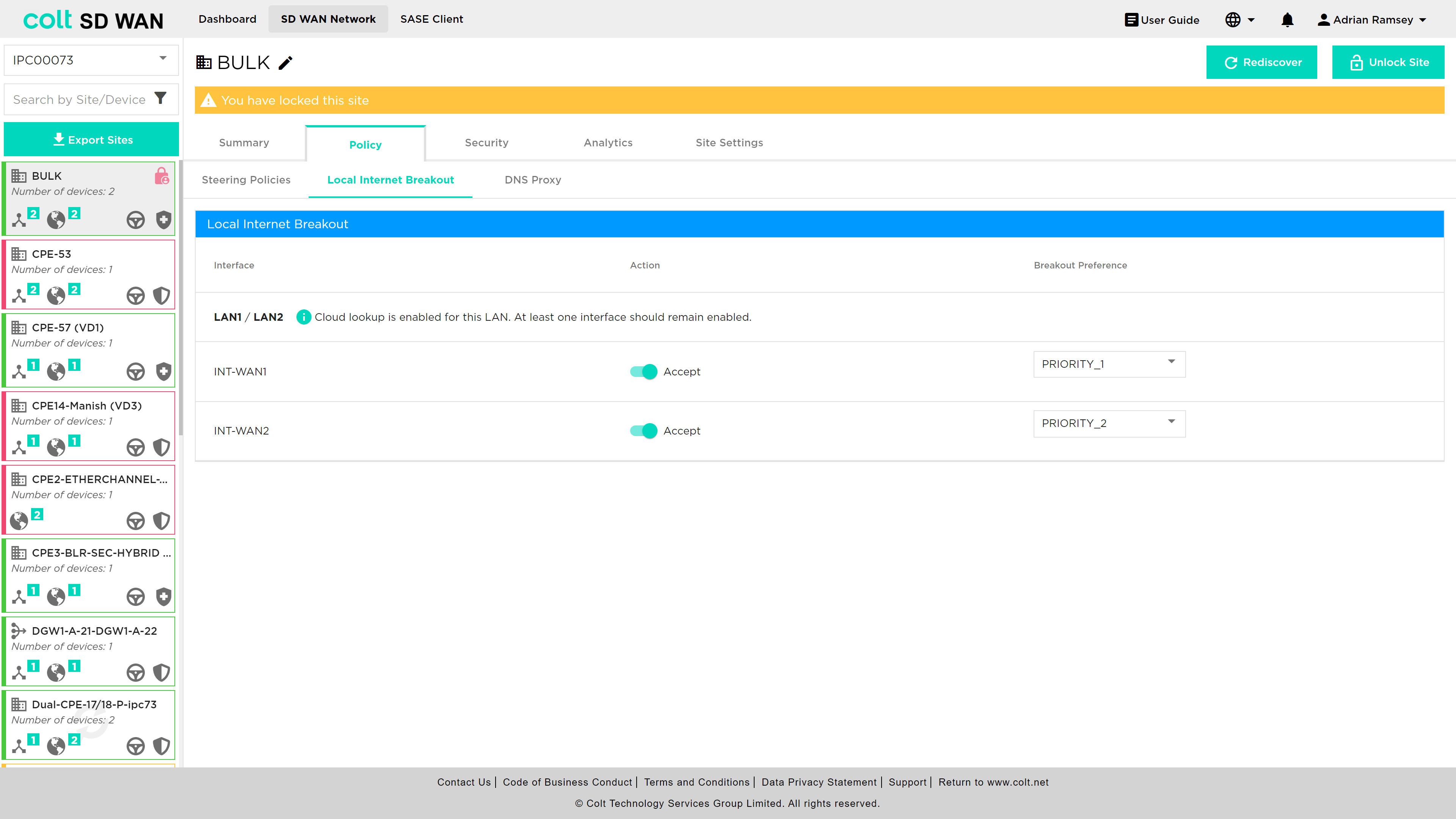
Task: Click the steering wheel icon on BULK card
Action: (x=136, y=220)
